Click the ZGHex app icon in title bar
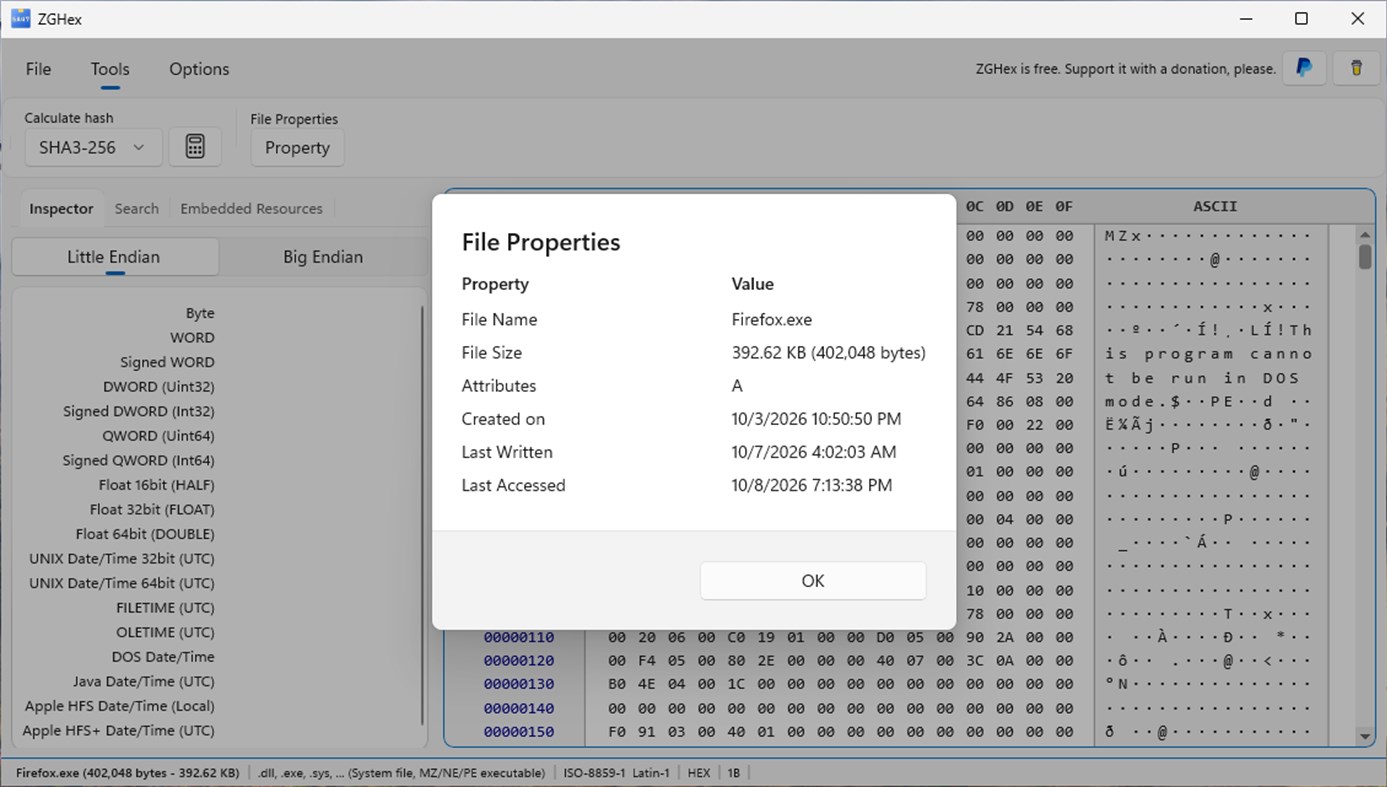Viewport: 1387px width, 787px height. click(20, 18)
